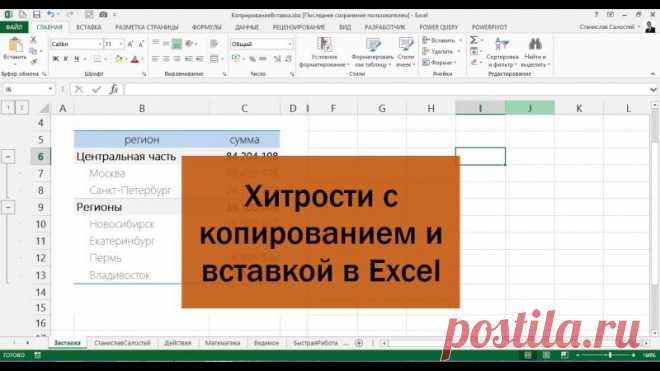The image size is (660, 371).
Task: Increase font size with the larger A icon
Action: click(x=130, y=44)
